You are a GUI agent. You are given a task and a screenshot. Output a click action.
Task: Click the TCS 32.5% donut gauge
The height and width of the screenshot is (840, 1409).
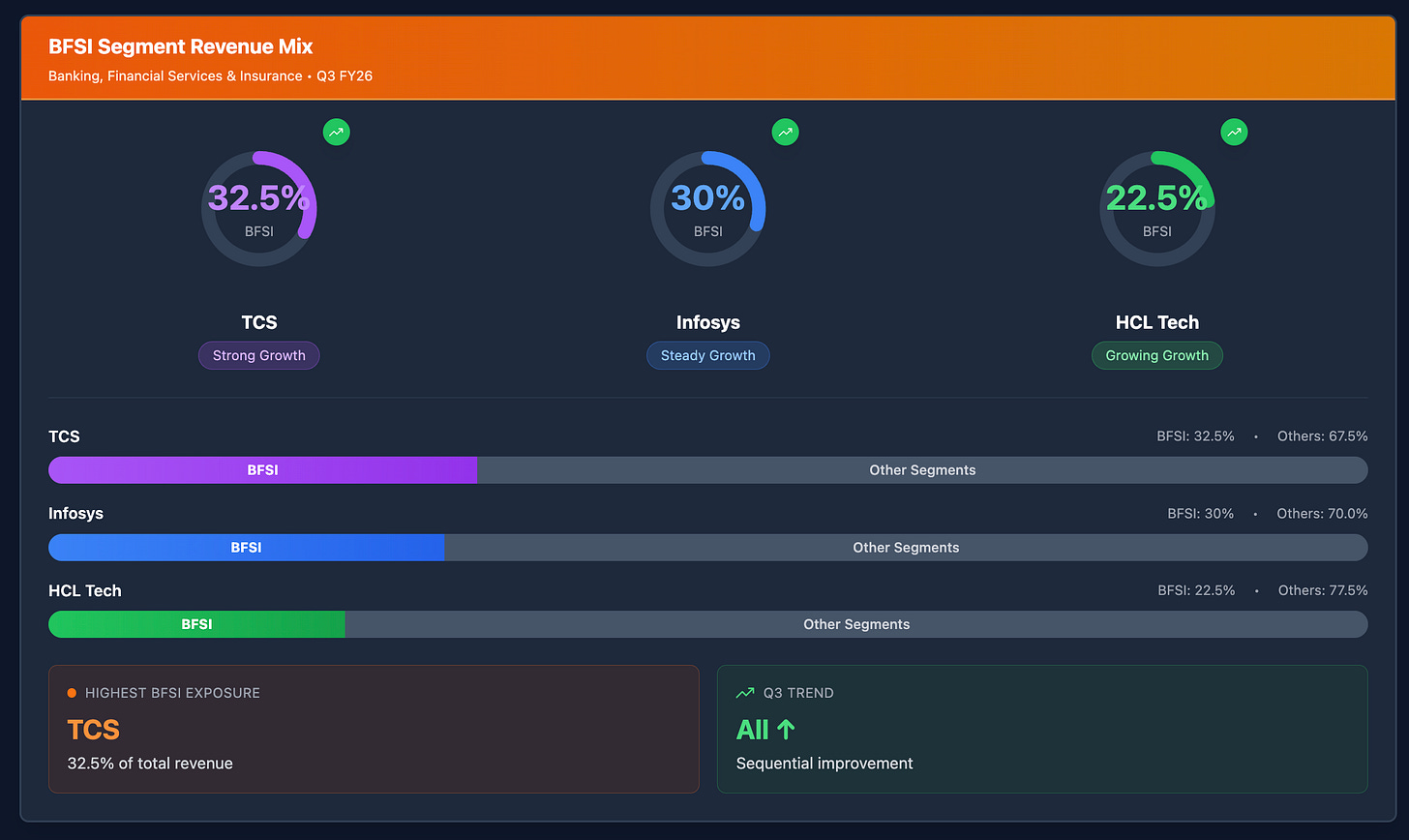pyautogui.click(x=259, y=209)
